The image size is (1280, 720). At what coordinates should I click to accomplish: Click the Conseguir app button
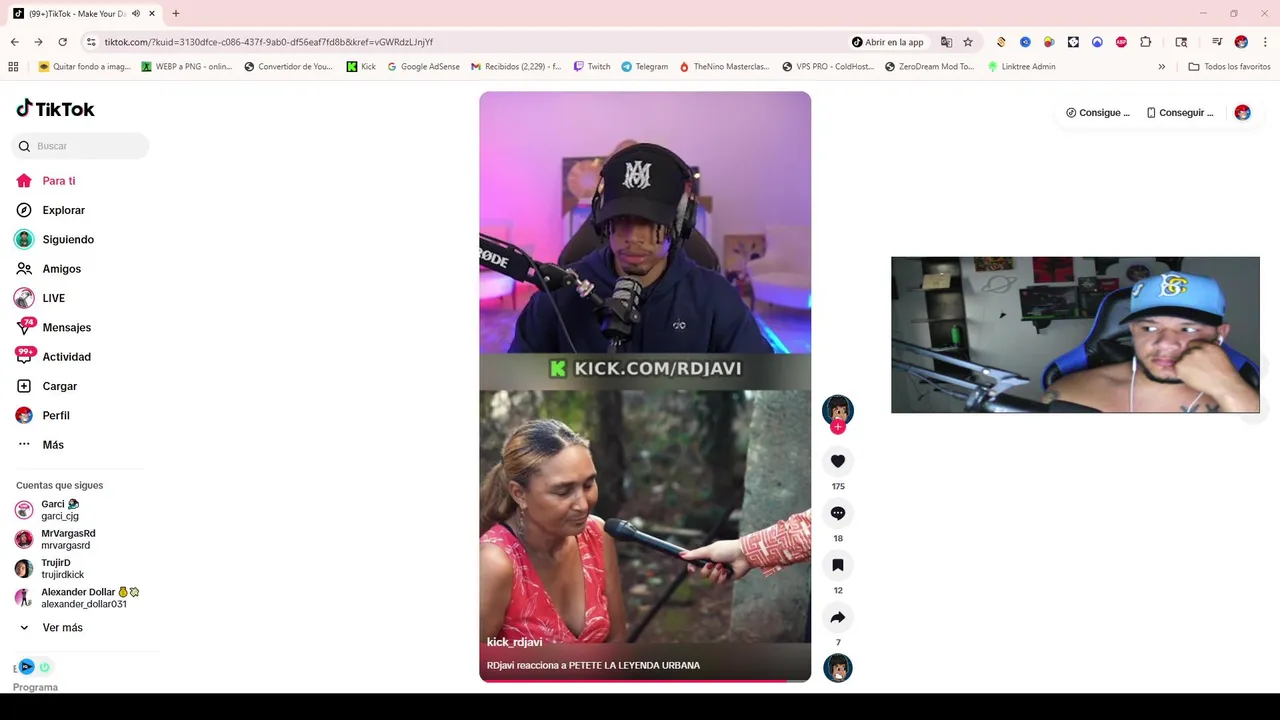click(x=1179, y=113)
